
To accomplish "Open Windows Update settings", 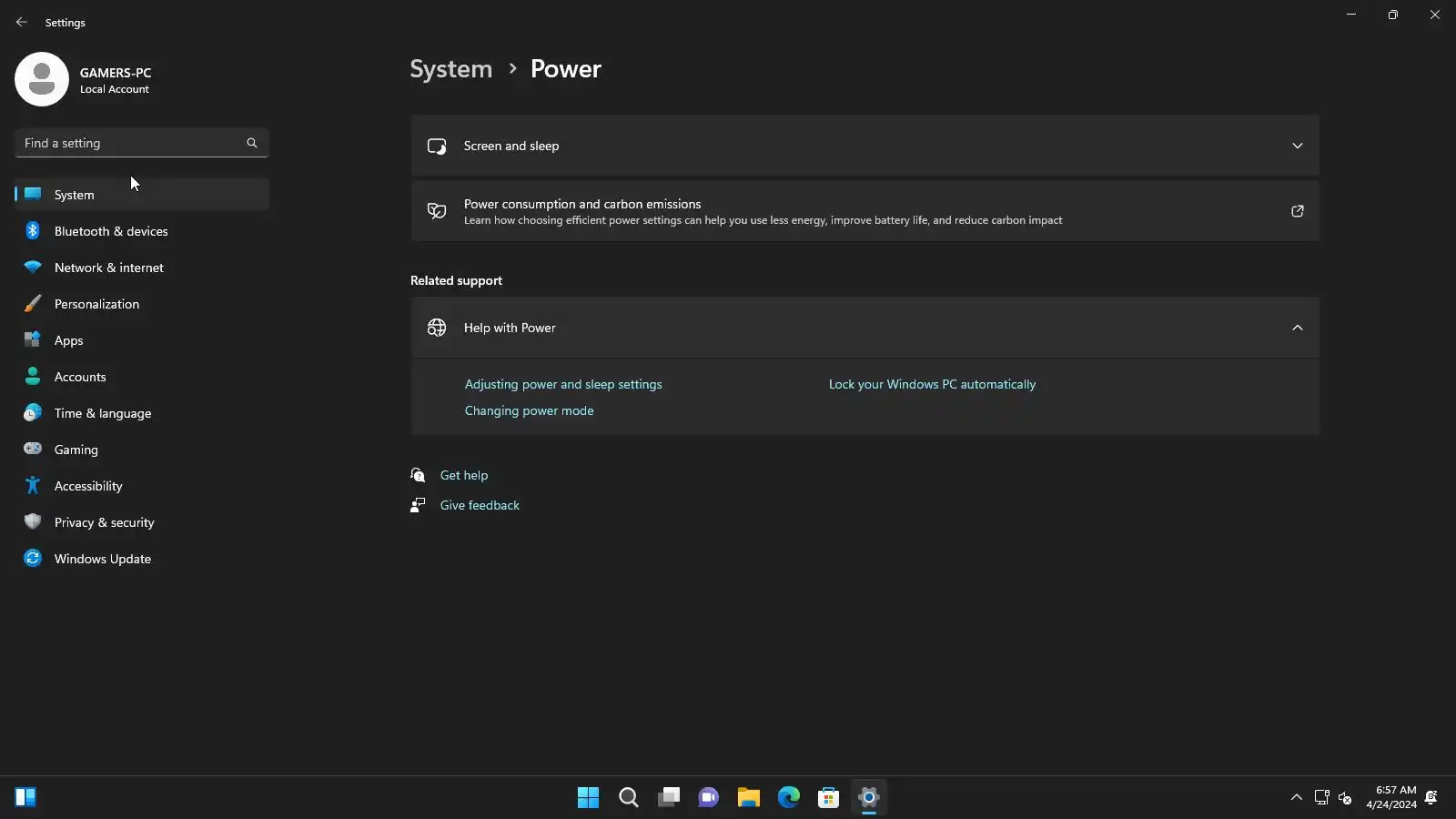I will (142, 559).
